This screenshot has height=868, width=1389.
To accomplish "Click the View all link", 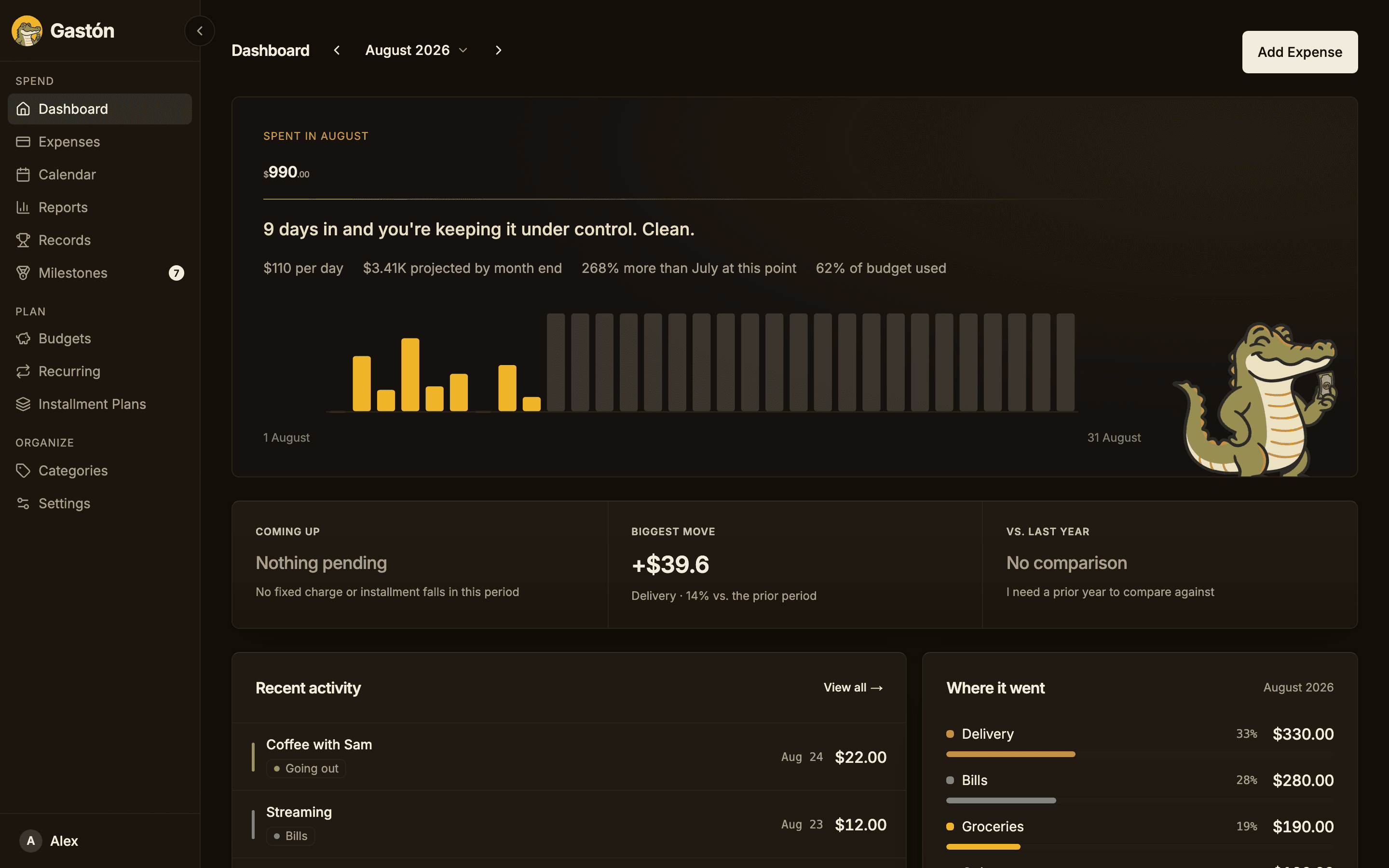I will point(853,688).
